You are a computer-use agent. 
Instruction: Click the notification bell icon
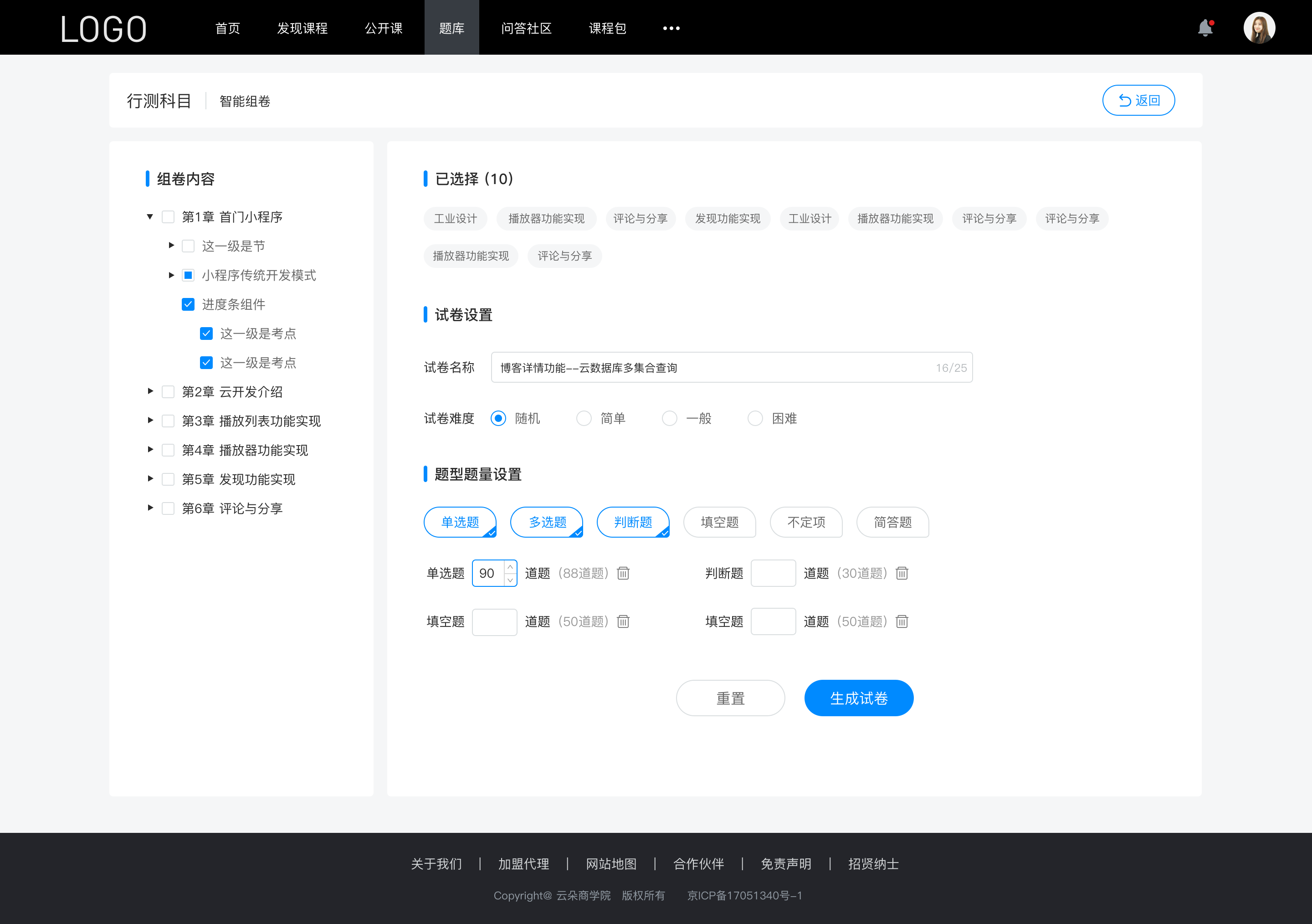[x=1207, y=27]
